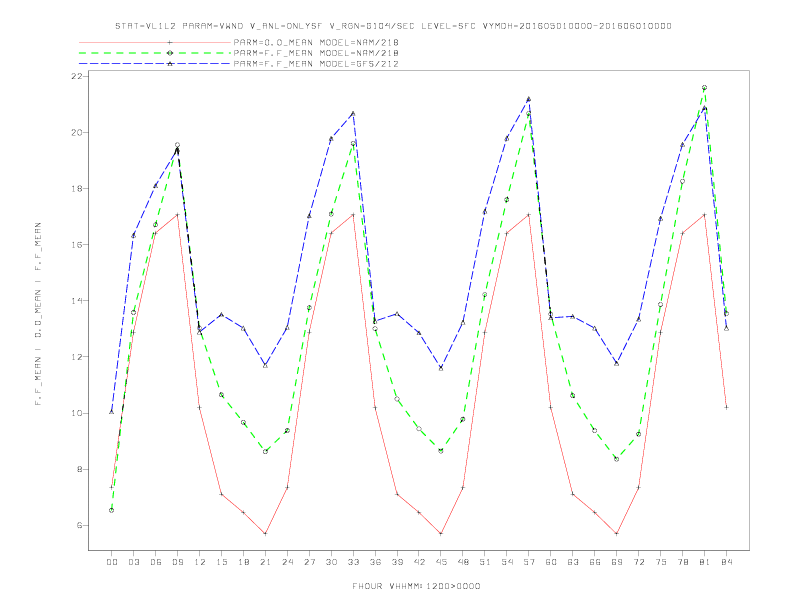Viewport: 792px width, 612px height.
Task: Click x-axis tick label 63
Action: point(573,562)
